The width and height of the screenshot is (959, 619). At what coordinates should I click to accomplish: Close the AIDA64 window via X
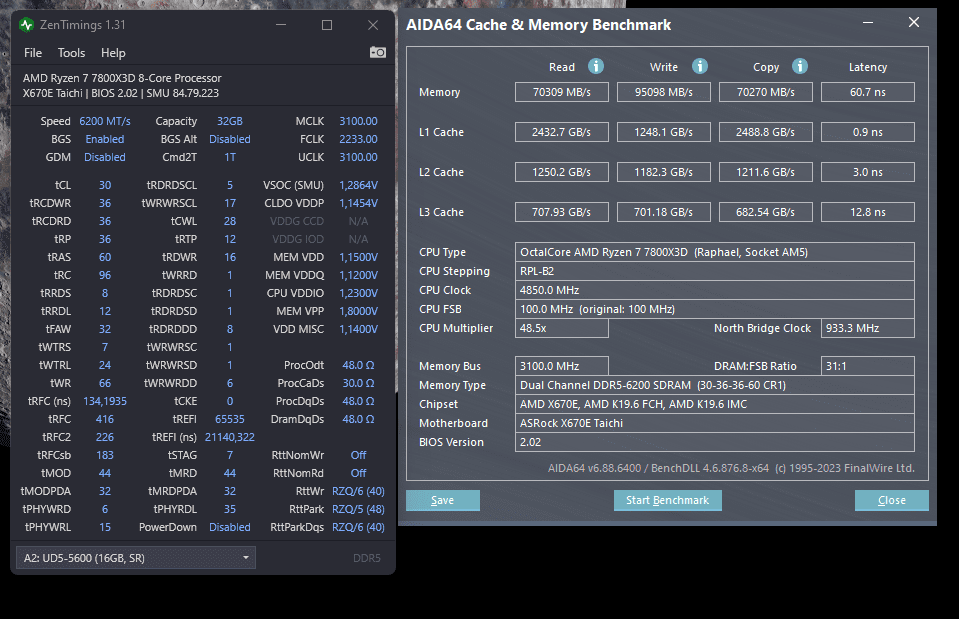coord(914,23)
